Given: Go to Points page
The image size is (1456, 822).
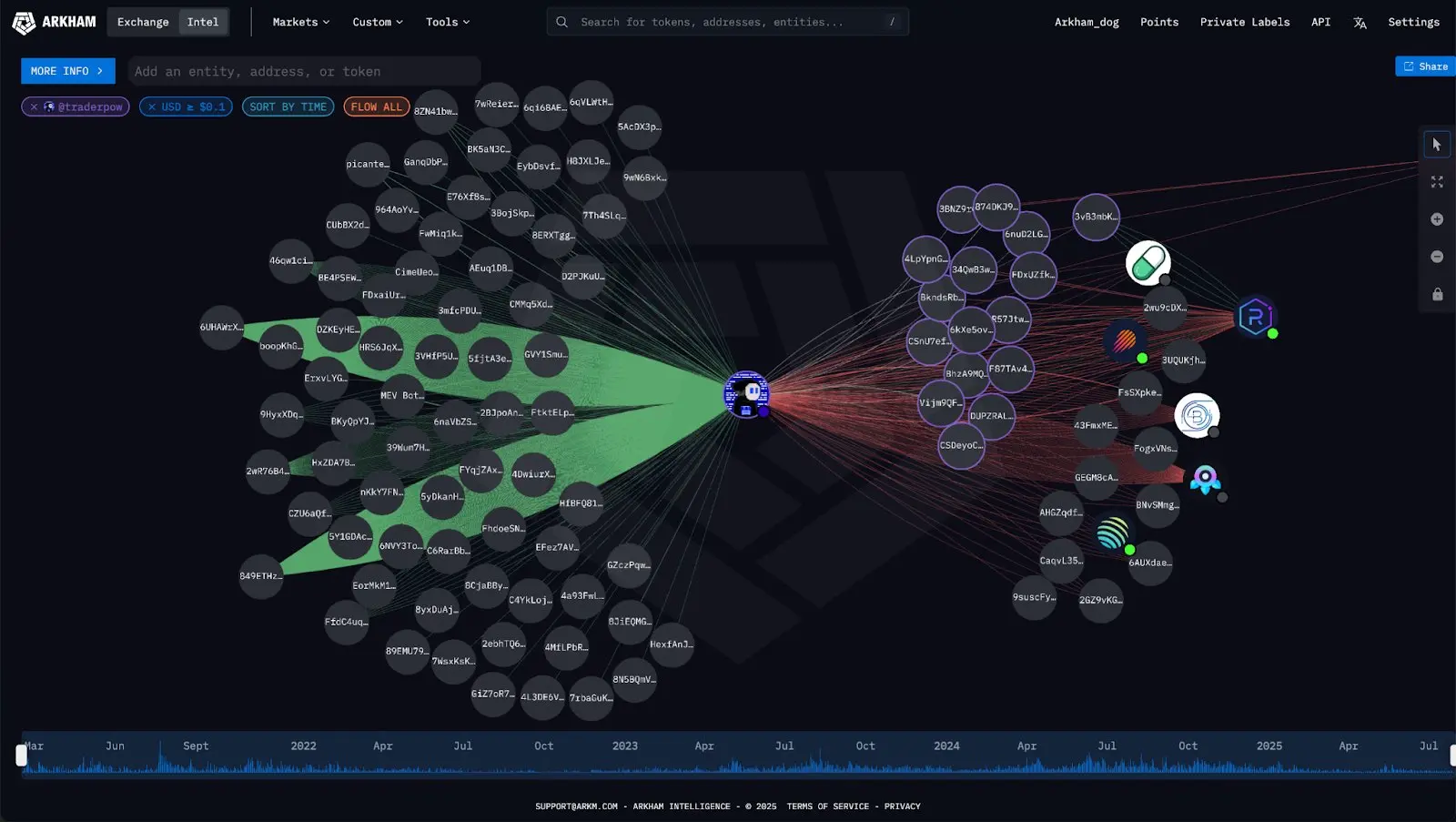Looking at the screenshot, I should point(1159,22).
